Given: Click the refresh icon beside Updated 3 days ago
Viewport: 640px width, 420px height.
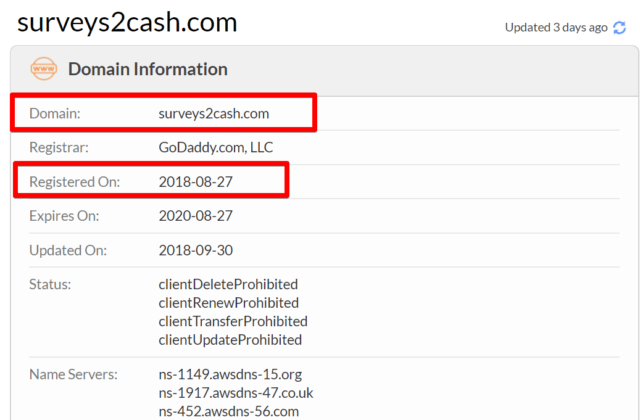Looking at the screenshot, I should pos(620,28).
